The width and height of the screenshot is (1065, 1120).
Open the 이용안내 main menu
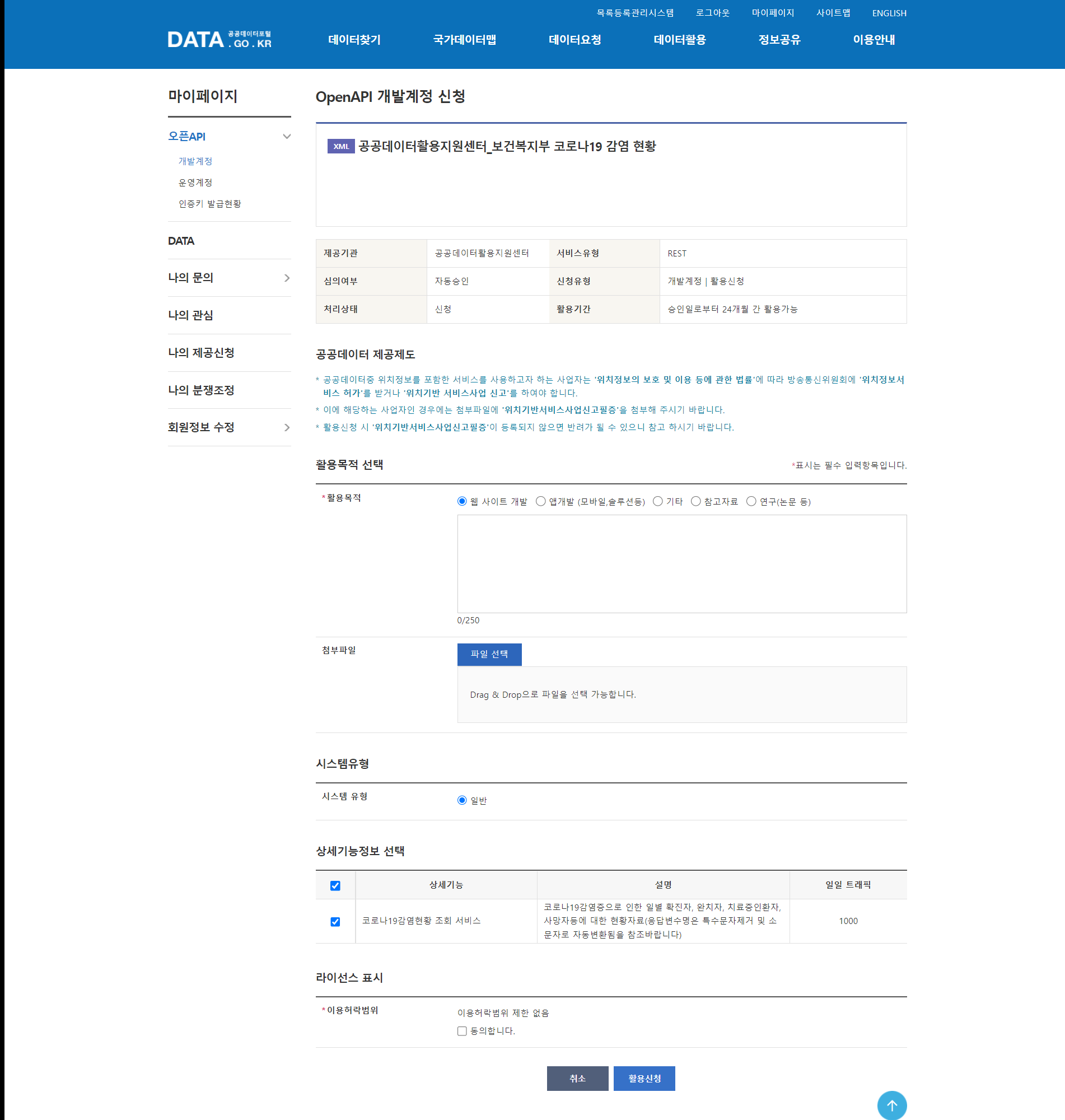[874, 40]
